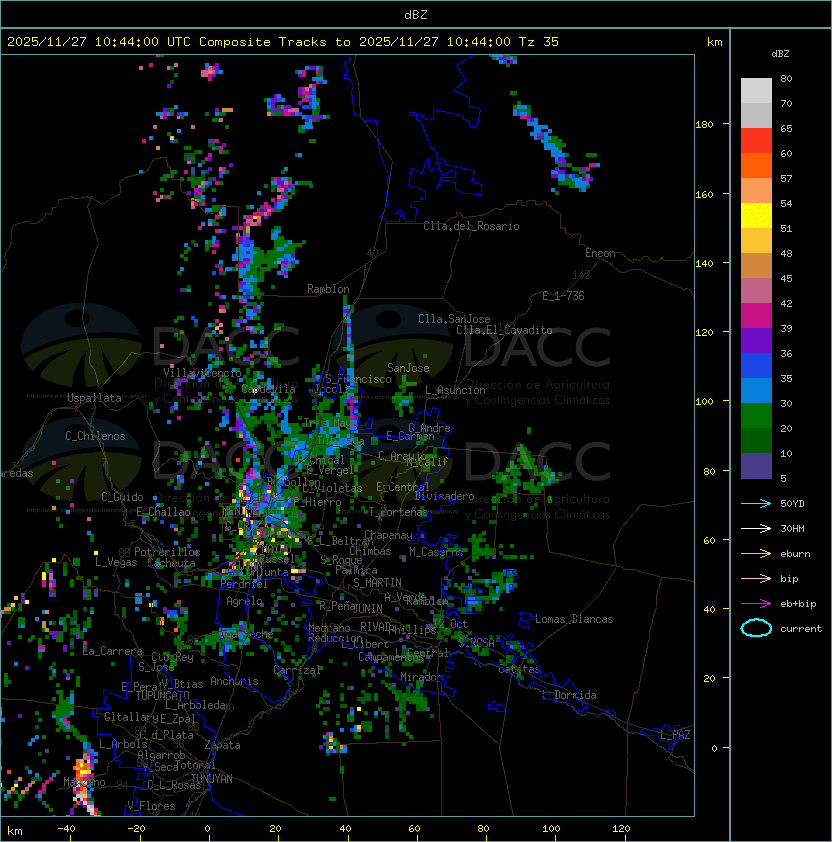Select the dark orange swatch in dBZ scale

[756, 165]
